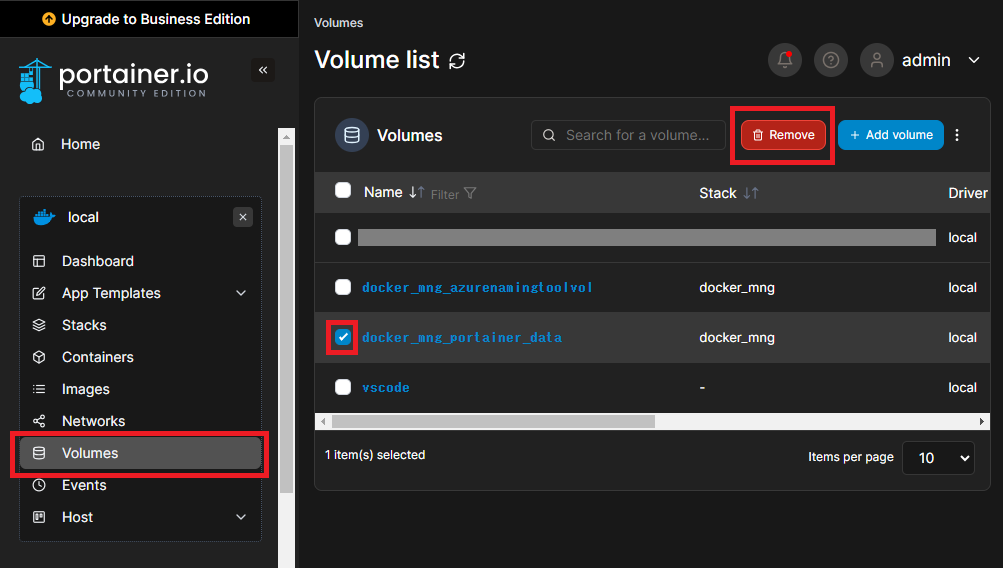Open docker_mng_portainer_data volume link
Image resolution: width=1003 pixels, height=568 pixels.
pyautogui.click(x=462, y=338)
